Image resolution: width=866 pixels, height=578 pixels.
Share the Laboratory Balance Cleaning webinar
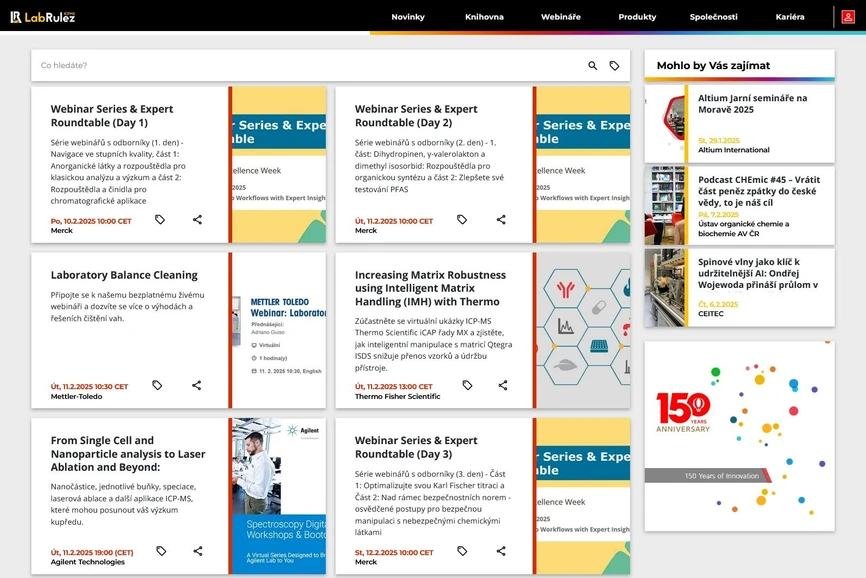coord(197,385)
